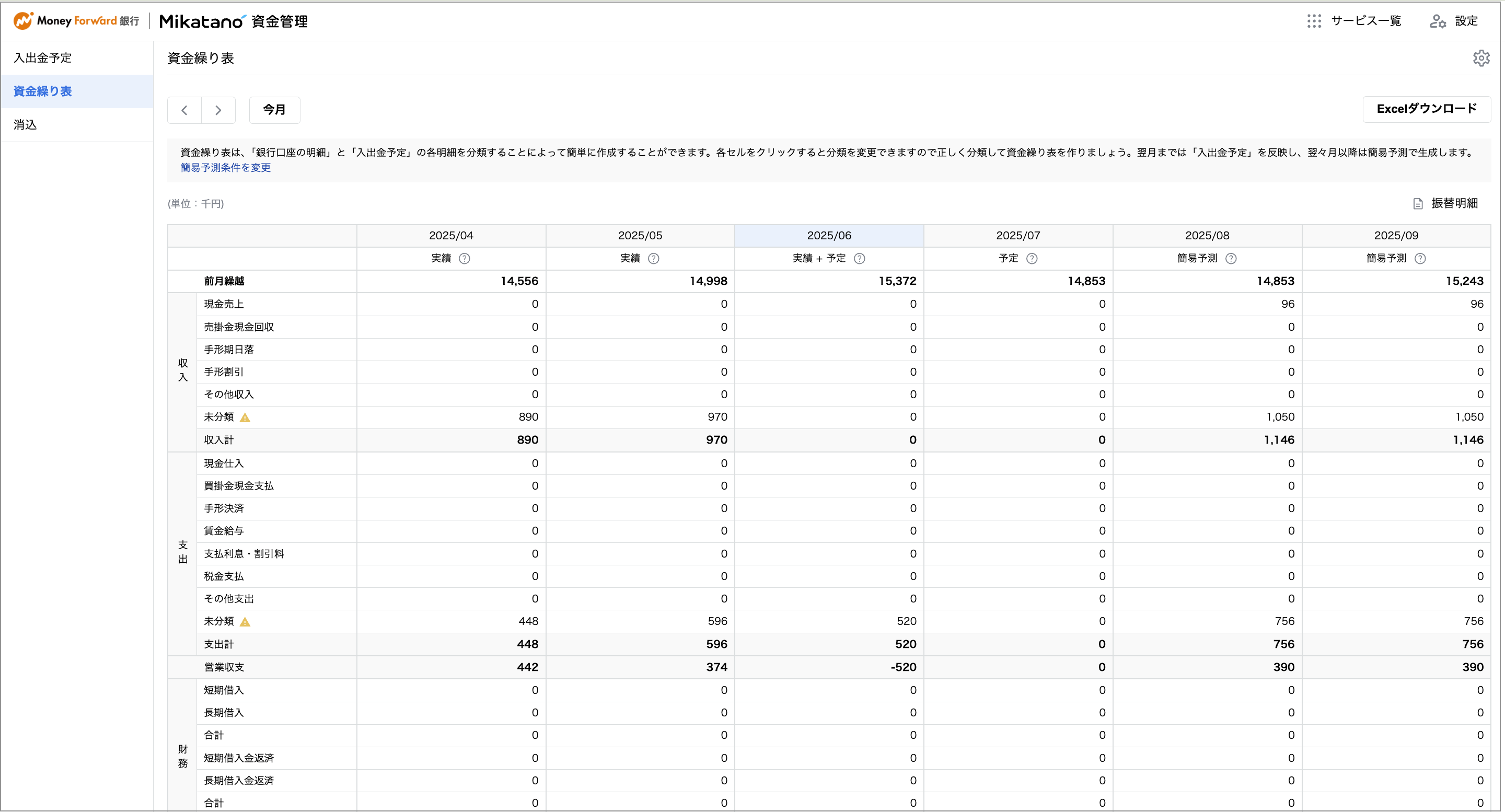Click Excelダウンロード button
Screen dimensions: 1505x812
coord(1427,109)
